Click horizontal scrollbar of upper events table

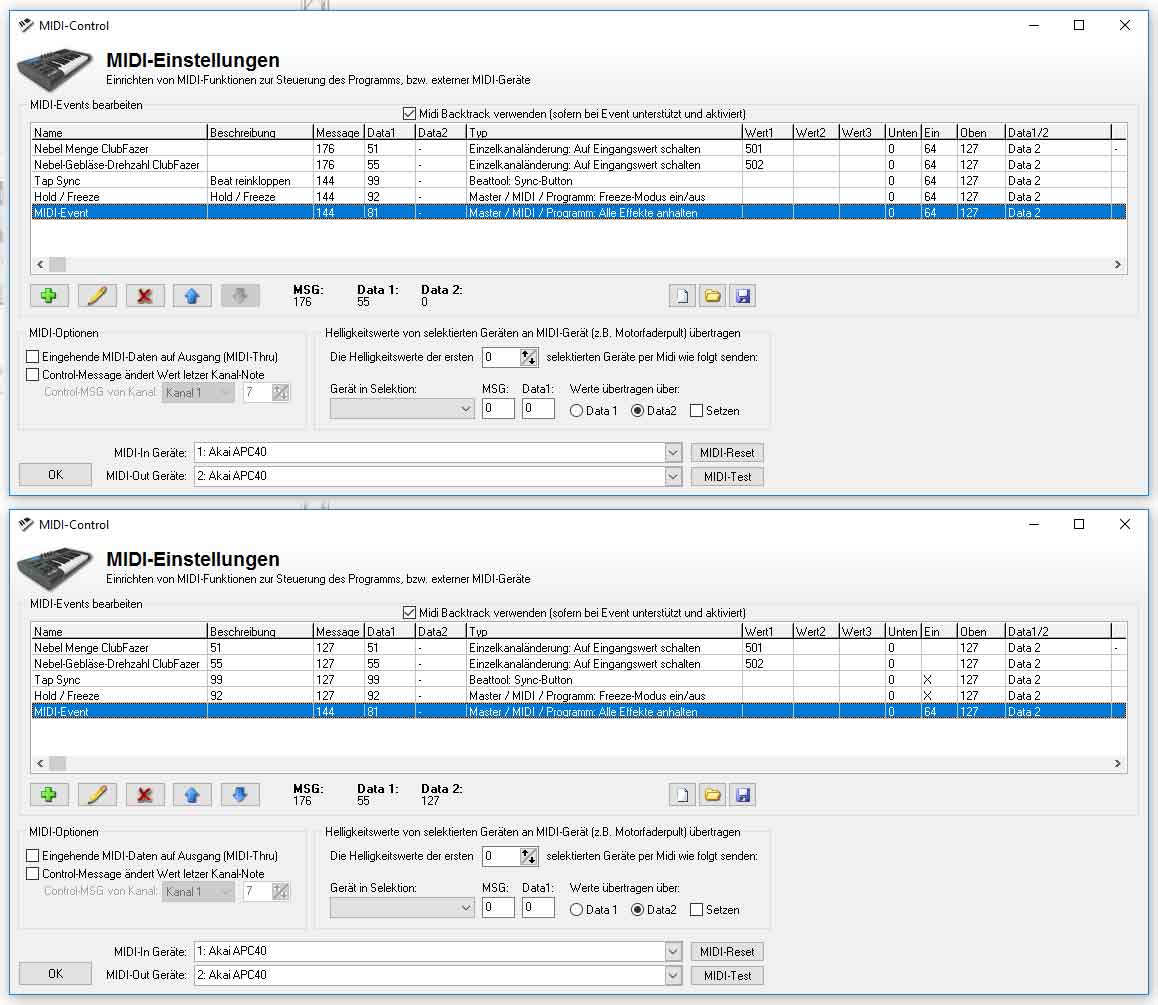[580, 265]
